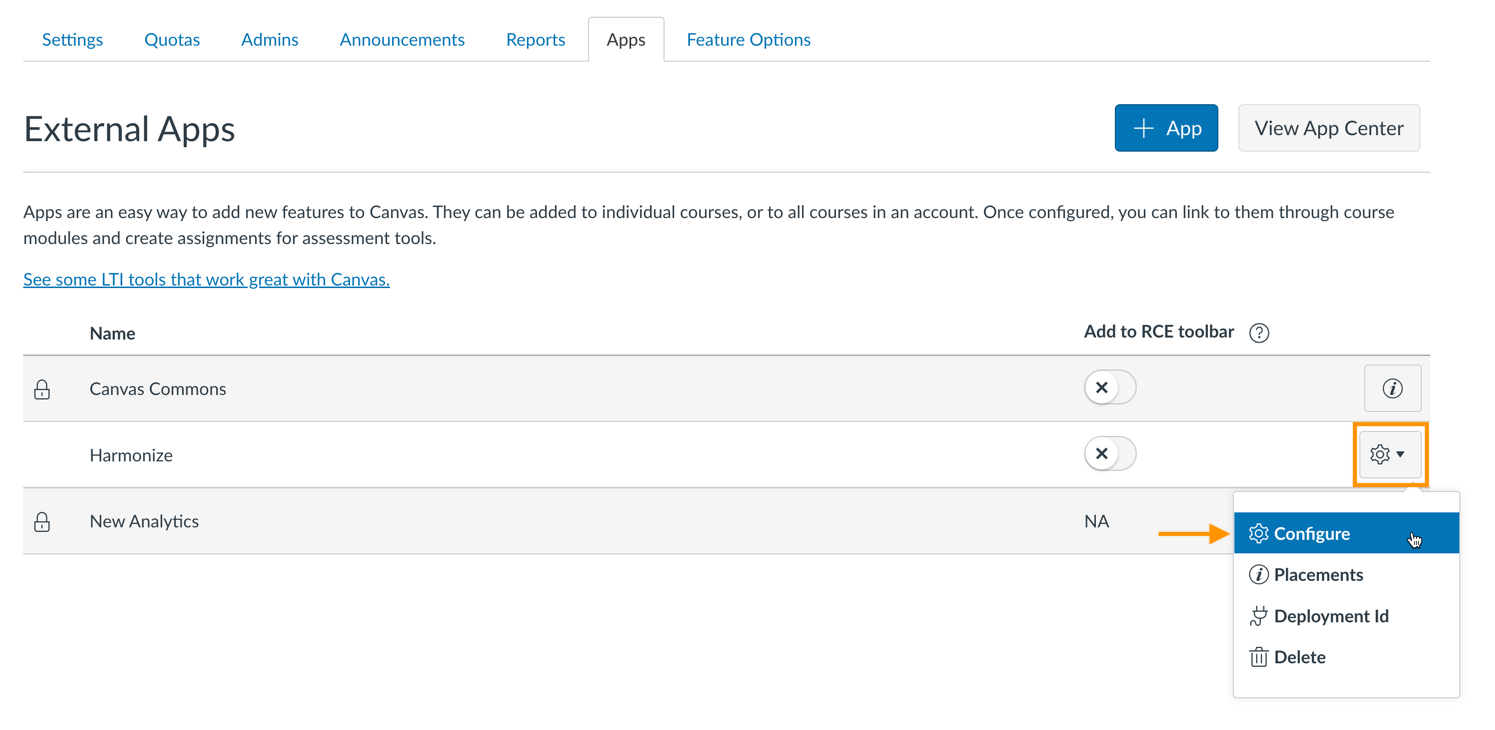This screenshot has width=1495, height=730.
Task: Select the Reports tab
Action: (535, 40)
